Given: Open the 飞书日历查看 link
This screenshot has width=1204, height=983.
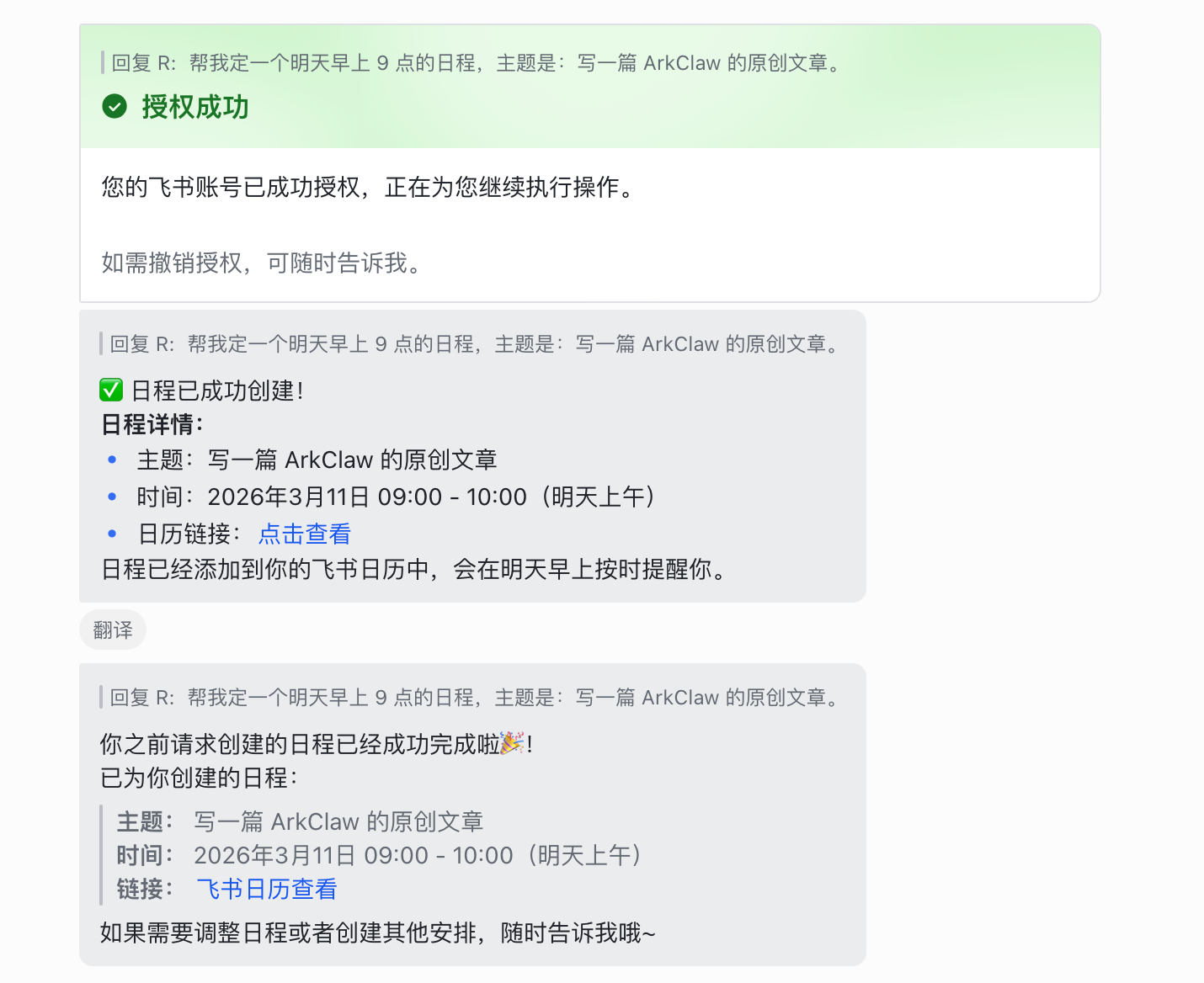Looking at the screenshot, I should click(266, 889).
